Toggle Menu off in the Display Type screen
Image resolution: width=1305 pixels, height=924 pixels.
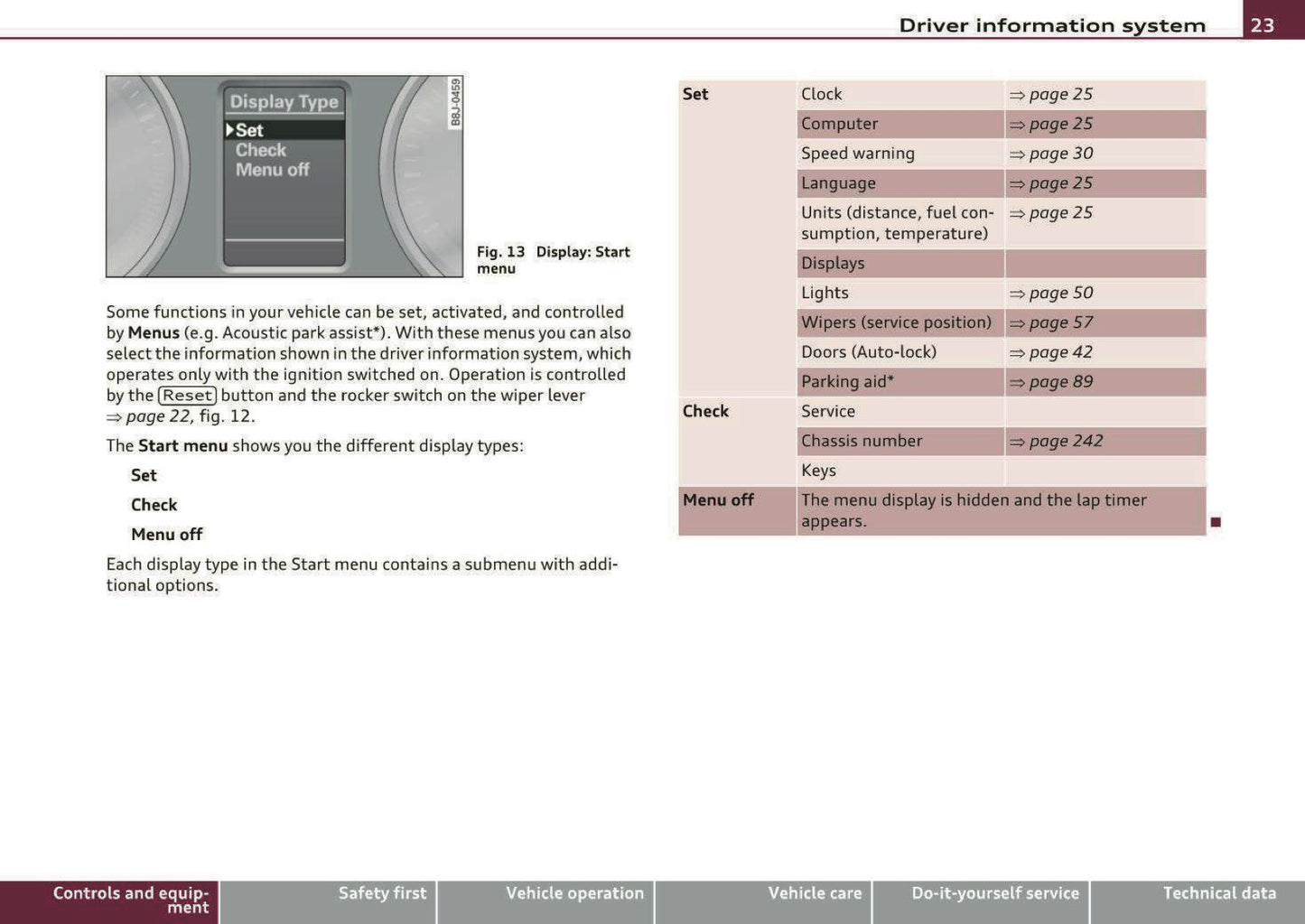pos(272,170)
